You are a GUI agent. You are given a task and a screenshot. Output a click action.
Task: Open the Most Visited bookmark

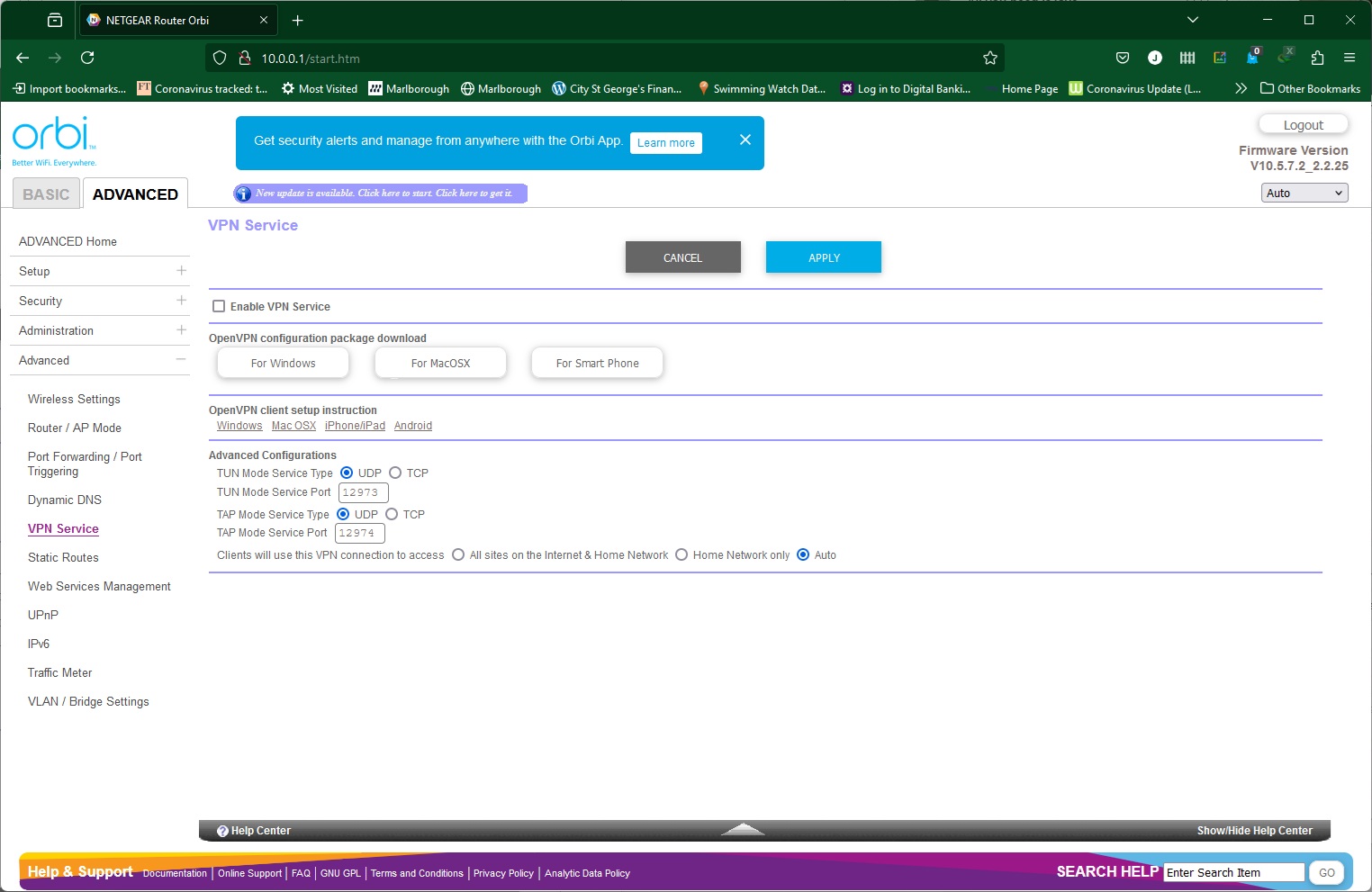pyautogui.click(x=320, y=88)
